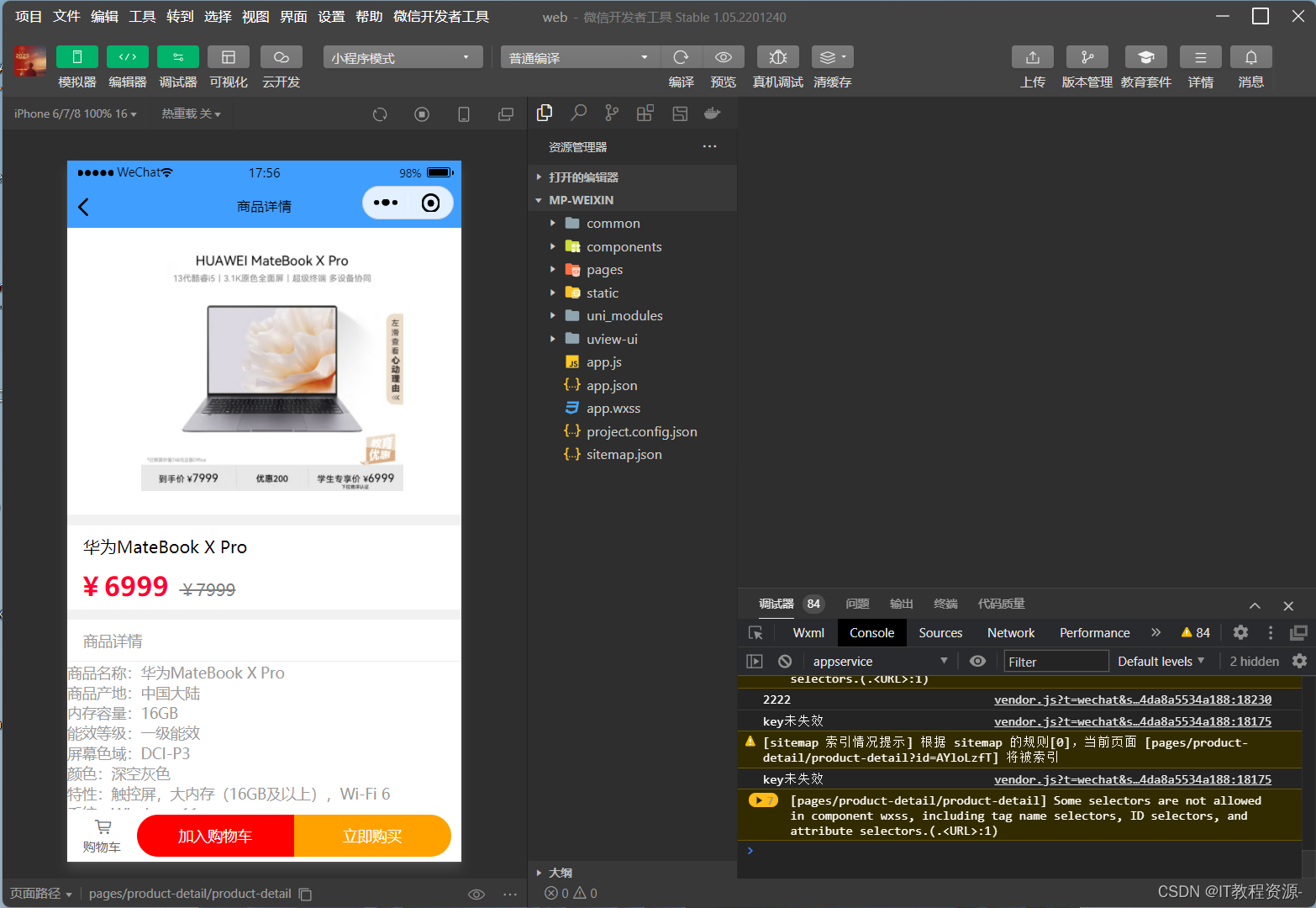Click the upload (上传) icon
The image size is (1316, 908).
point(1033,56)
